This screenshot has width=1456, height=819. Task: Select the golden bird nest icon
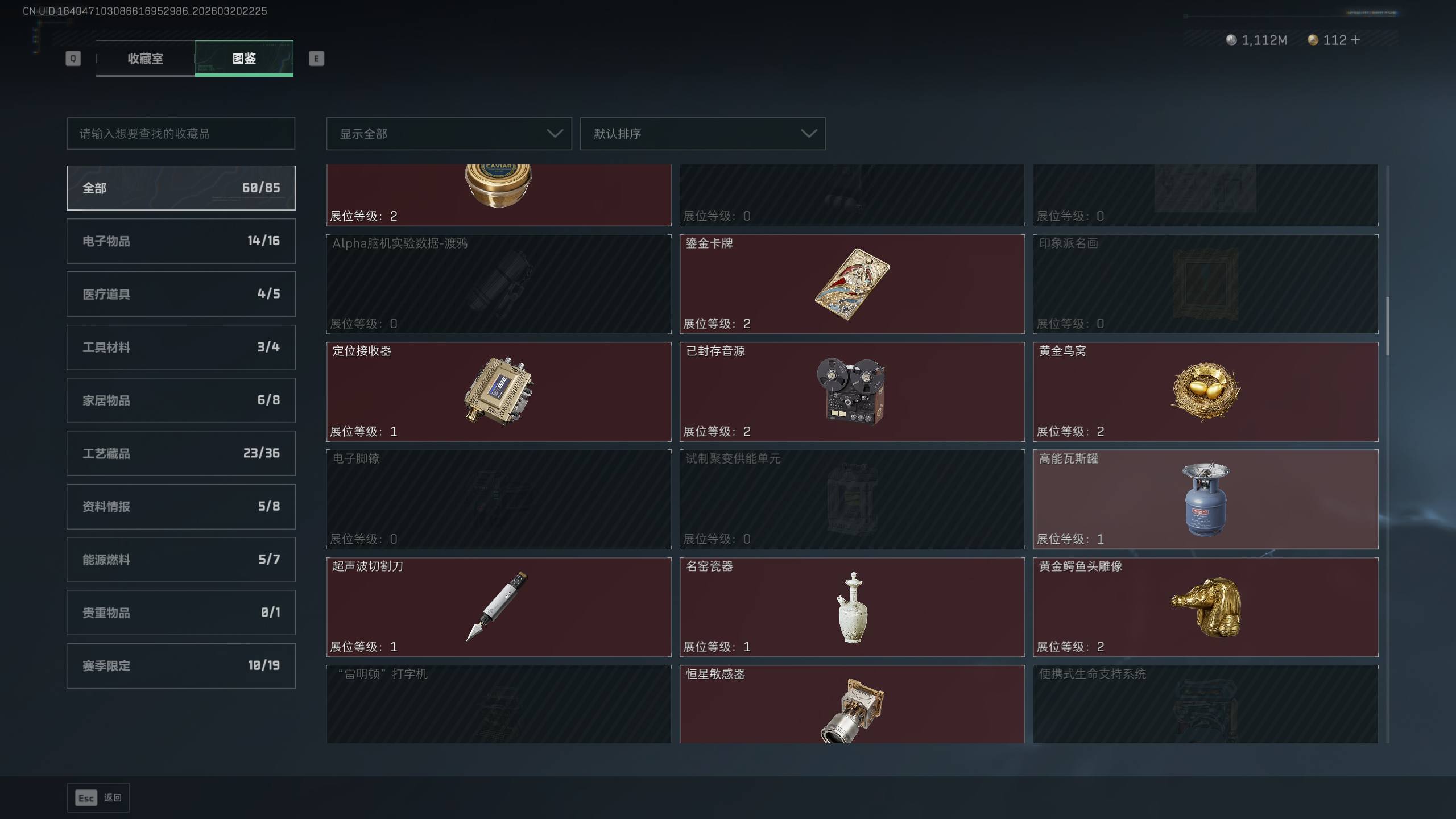tap(1205, 391)
